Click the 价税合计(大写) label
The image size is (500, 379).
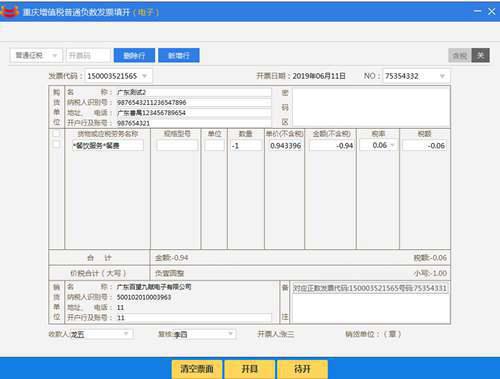click(x=98, y=273)
